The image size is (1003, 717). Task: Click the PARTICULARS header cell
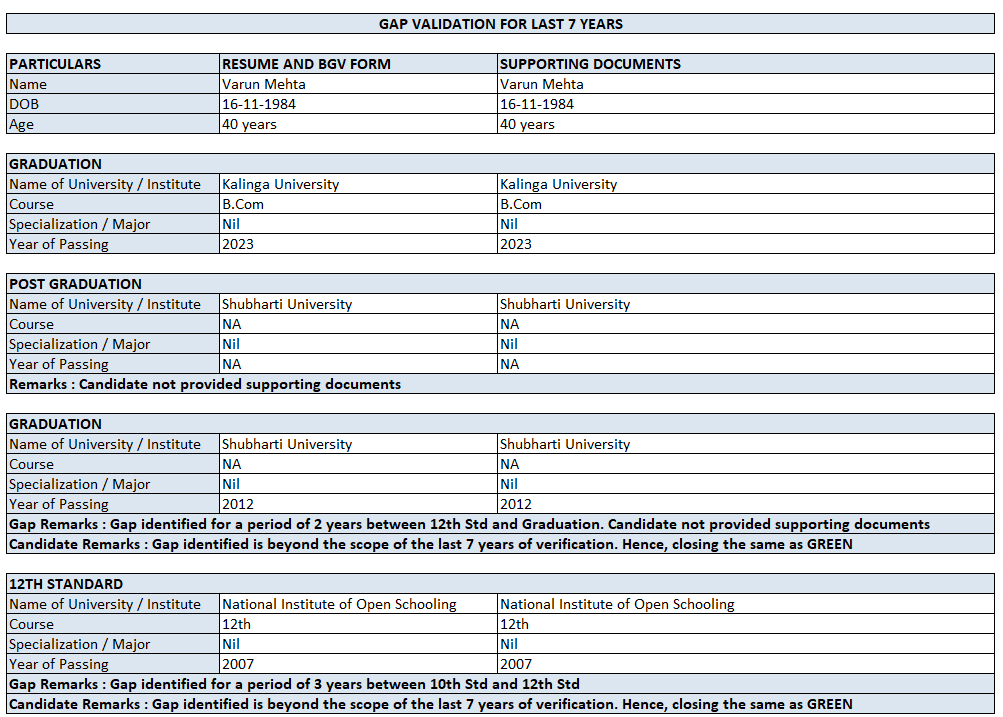tap(113, 64)
